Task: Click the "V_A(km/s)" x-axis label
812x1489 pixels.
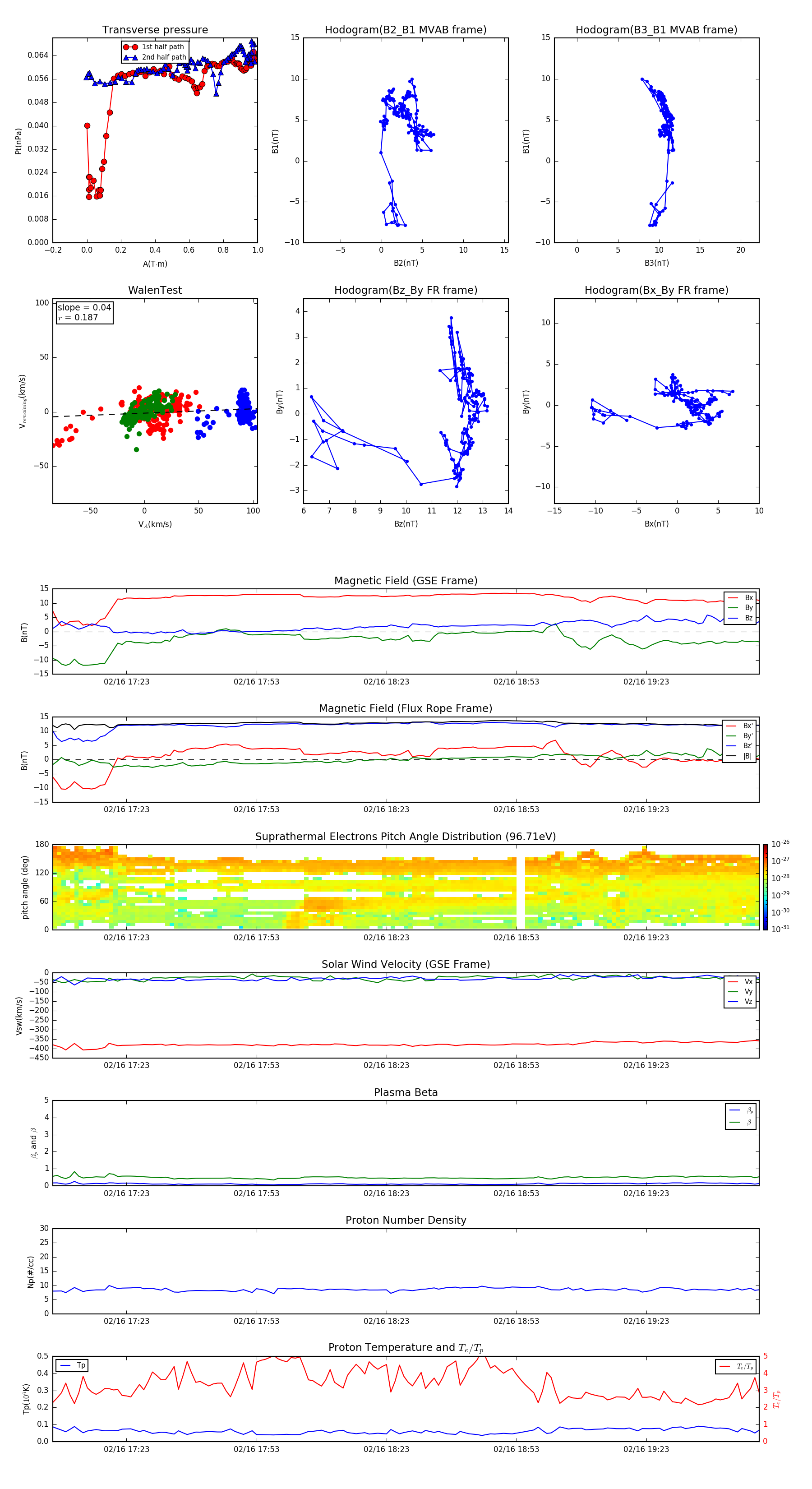Action: 155,524
